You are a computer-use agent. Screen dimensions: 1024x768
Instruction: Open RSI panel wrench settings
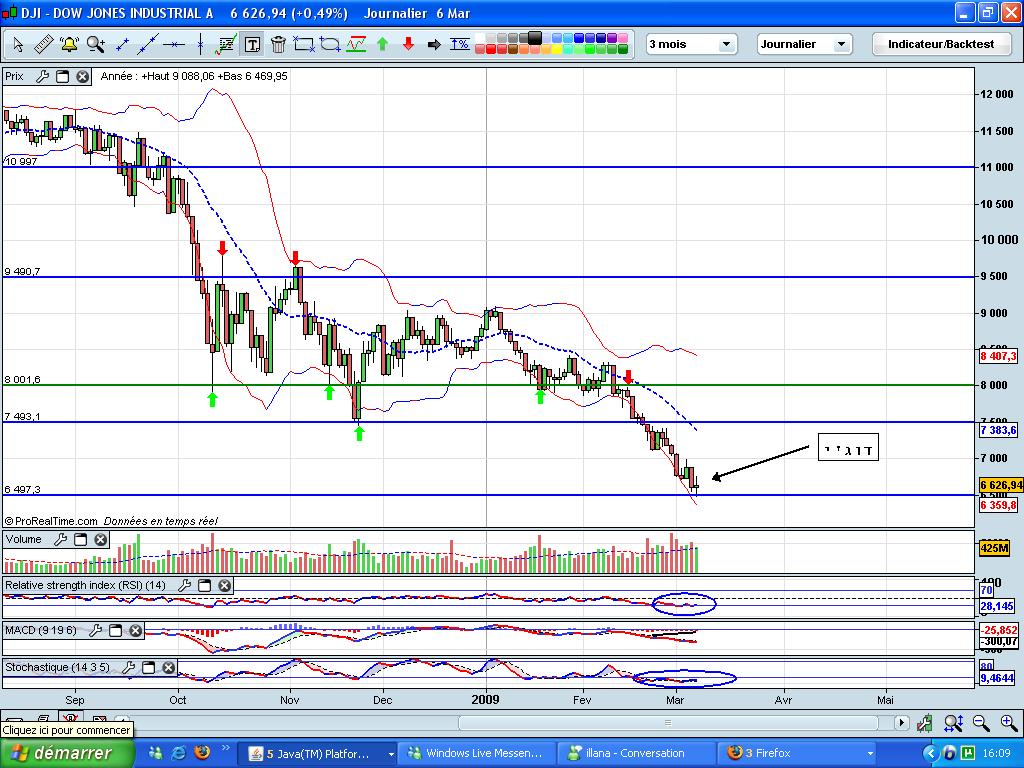tap(184, 585)
